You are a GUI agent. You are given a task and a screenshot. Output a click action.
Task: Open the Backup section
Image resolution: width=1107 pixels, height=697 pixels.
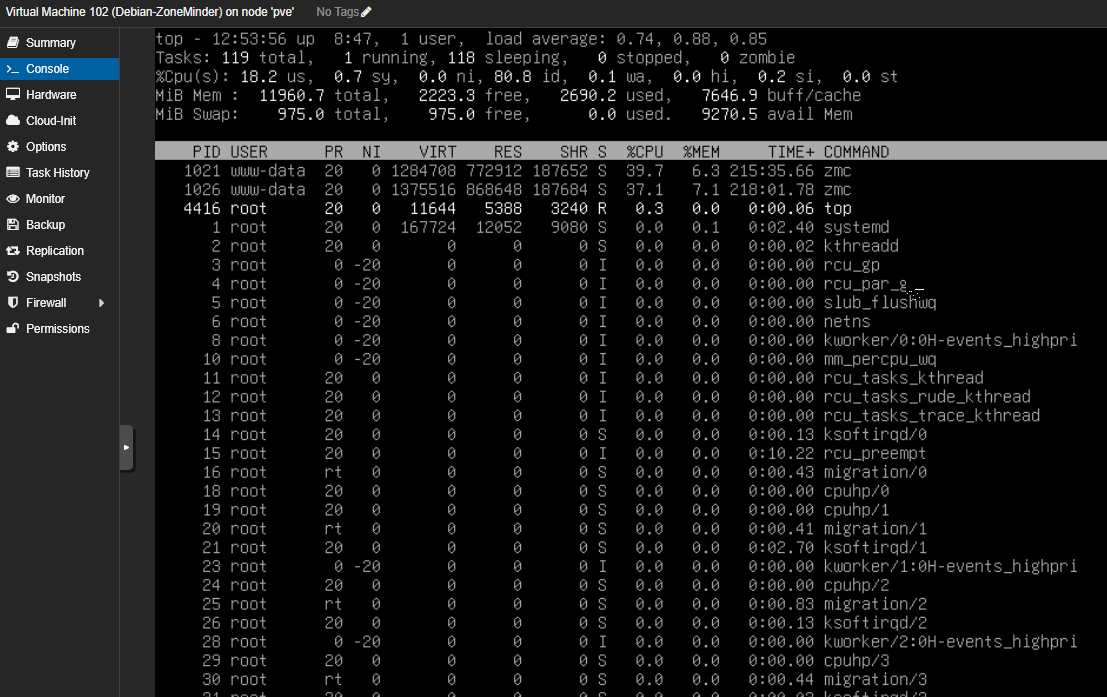click(59, 225)
